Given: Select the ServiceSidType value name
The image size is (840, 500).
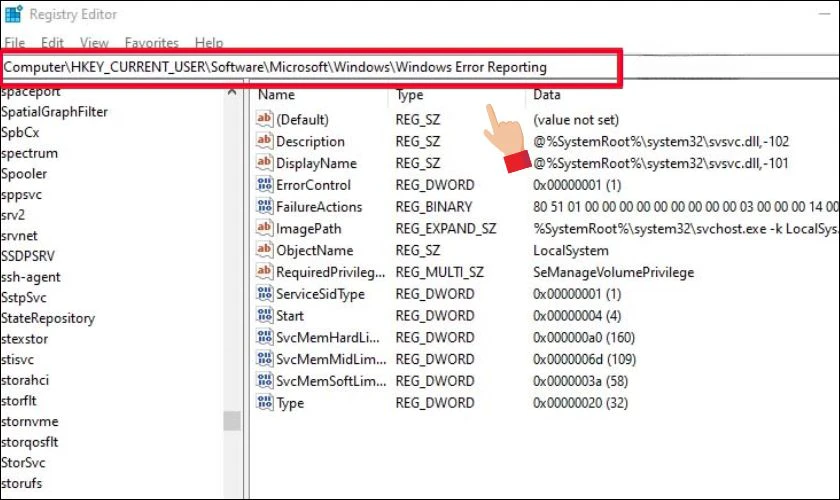Looking at the screenshot, I should click(320, 295).
